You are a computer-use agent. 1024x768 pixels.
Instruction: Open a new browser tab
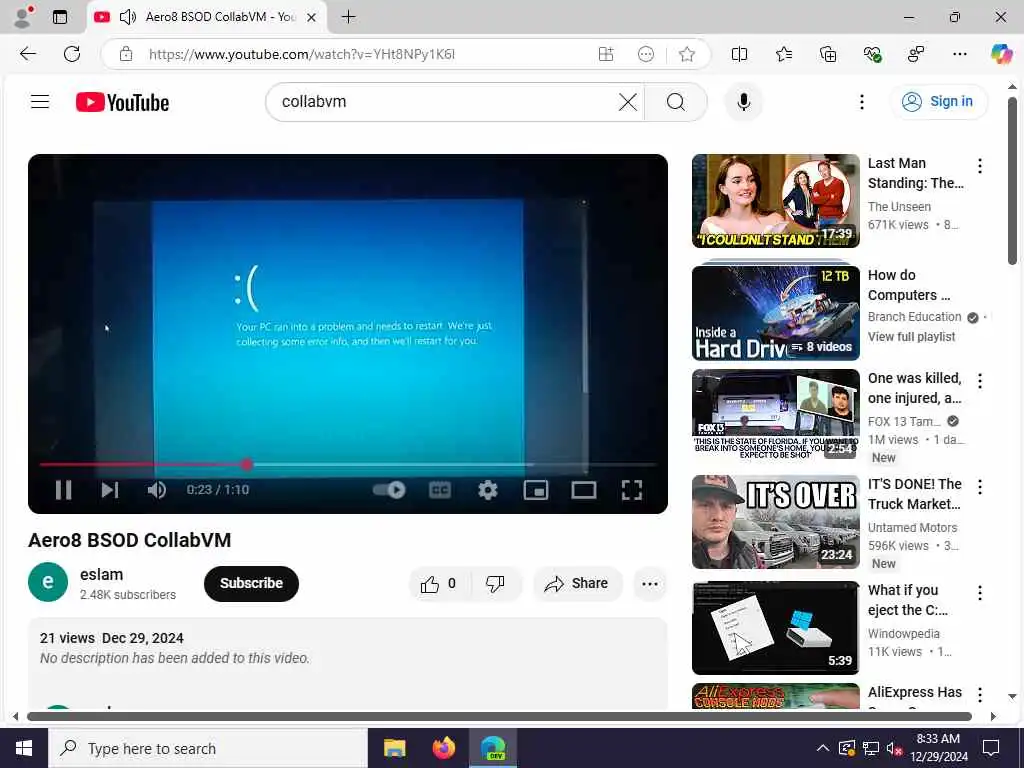point(349,17)
